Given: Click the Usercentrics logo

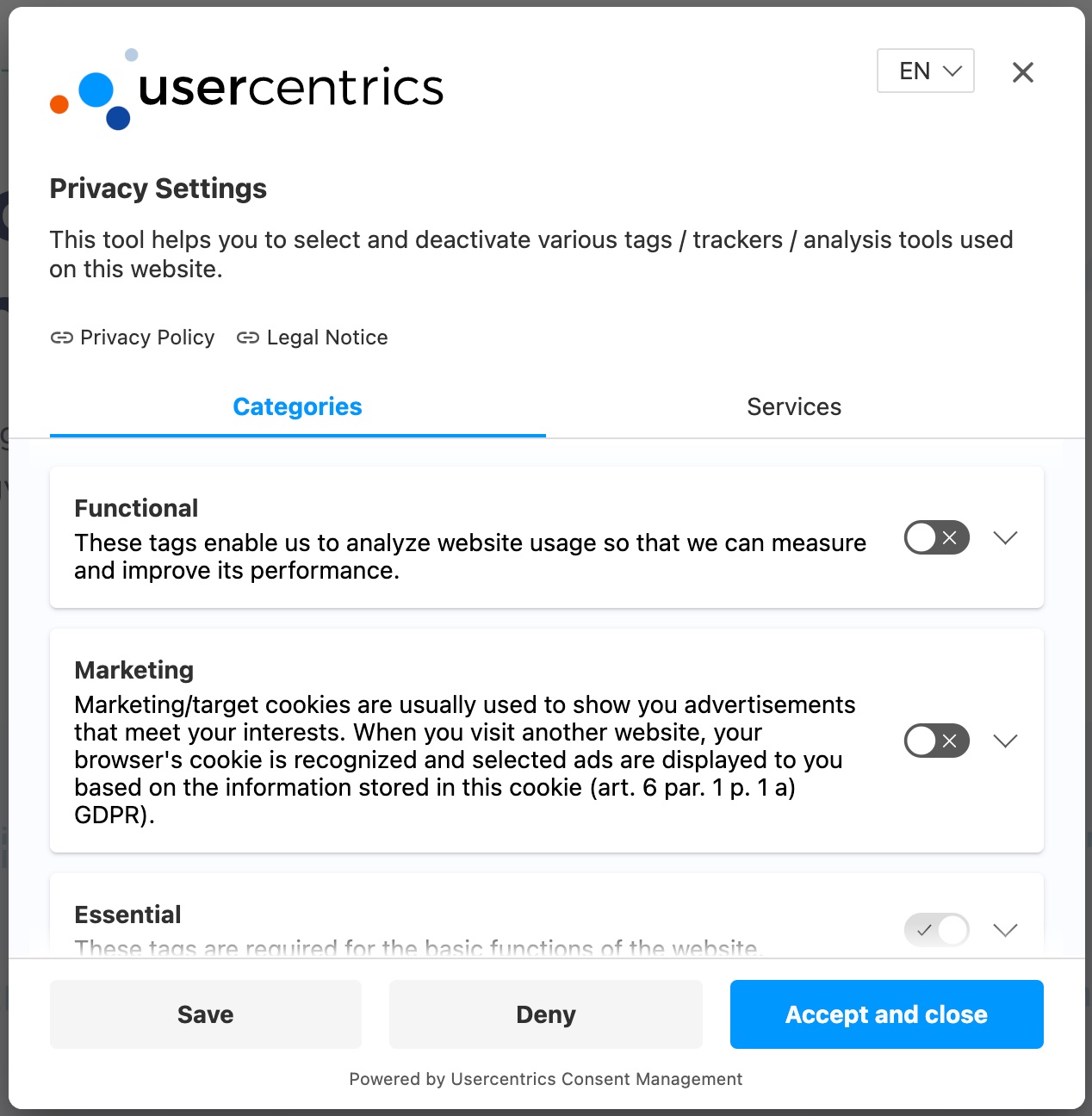Looking at the screenshot, I should (247, 90).
